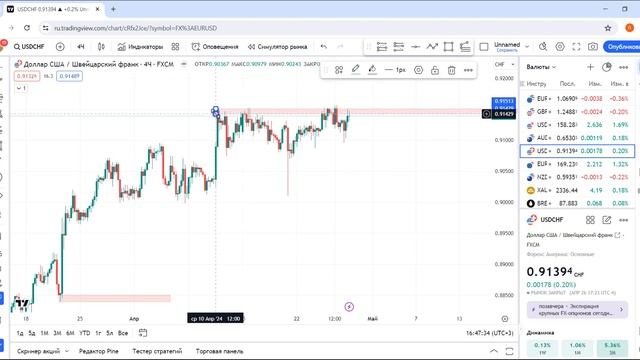Change line color with the pencil icon

[356, 70]
